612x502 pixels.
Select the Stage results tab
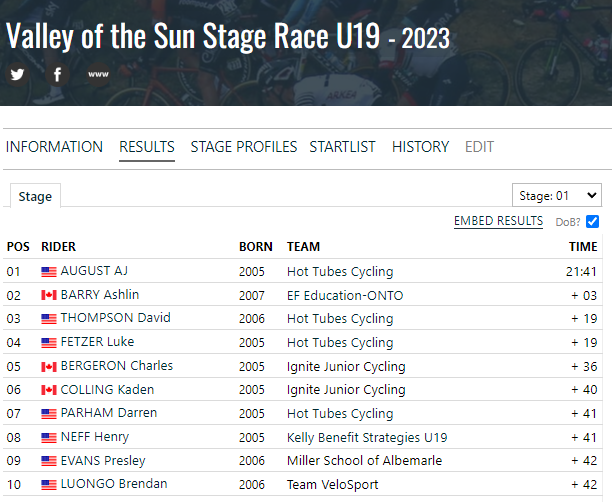tap(35, 196)
